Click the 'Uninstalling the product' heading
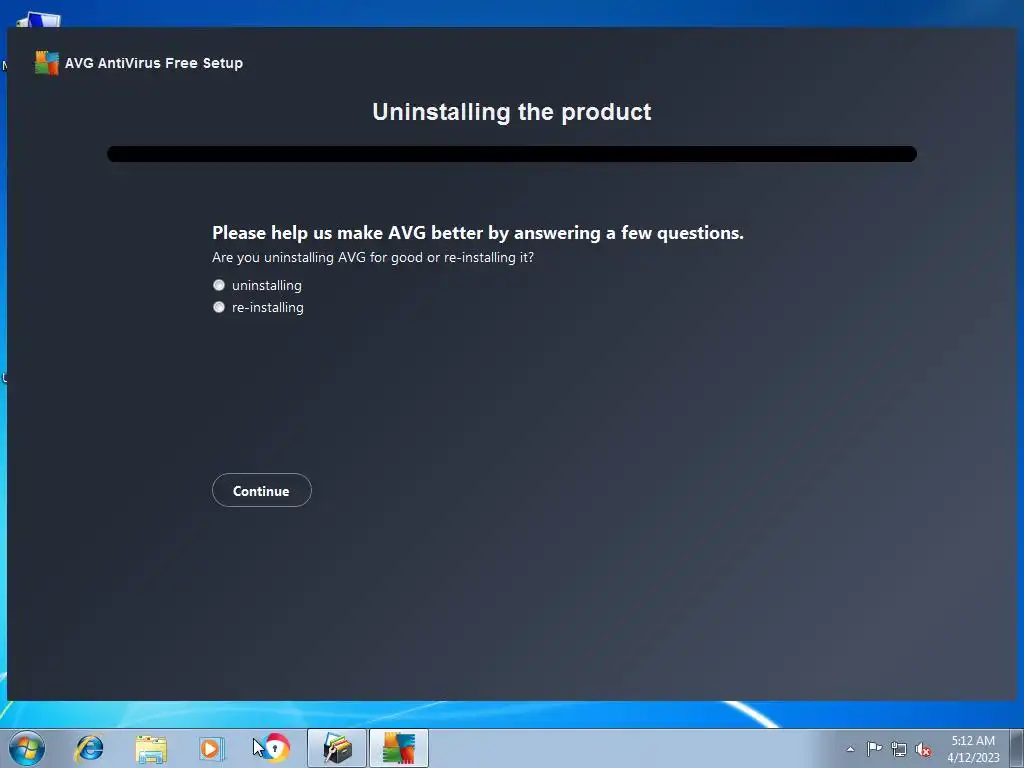The image size is (1024, 768). 512,112
